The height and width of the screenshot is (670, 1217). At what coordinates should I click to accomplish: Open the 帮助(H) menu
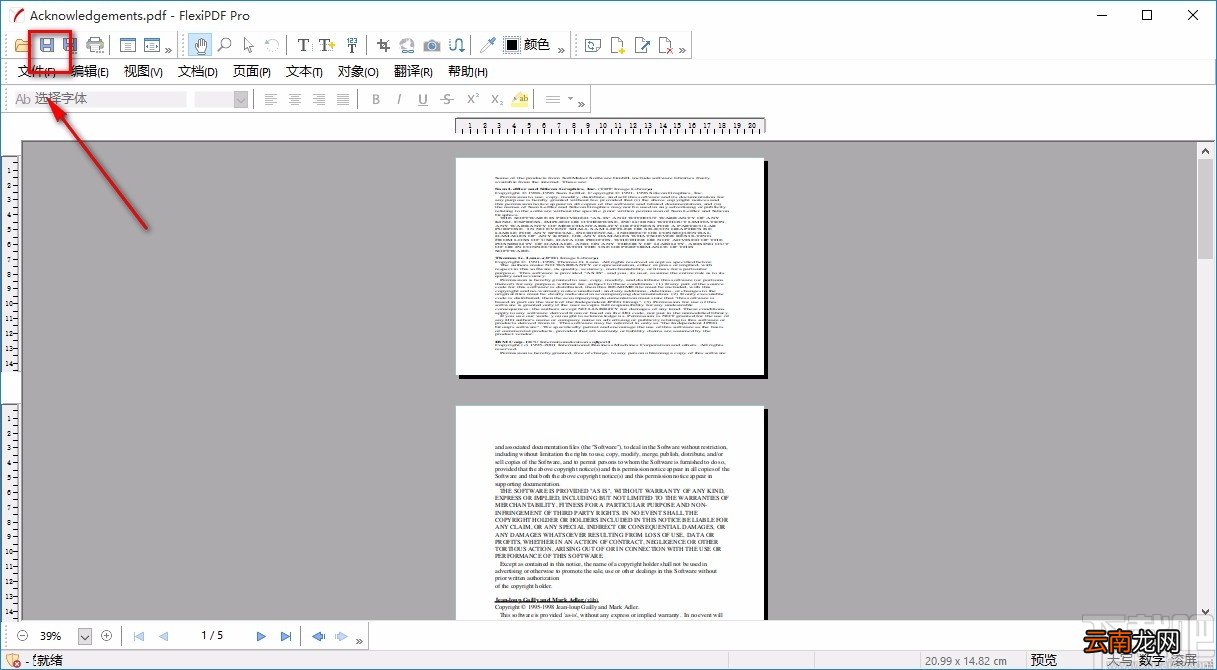pyautogui.click(x=467, y=72)
